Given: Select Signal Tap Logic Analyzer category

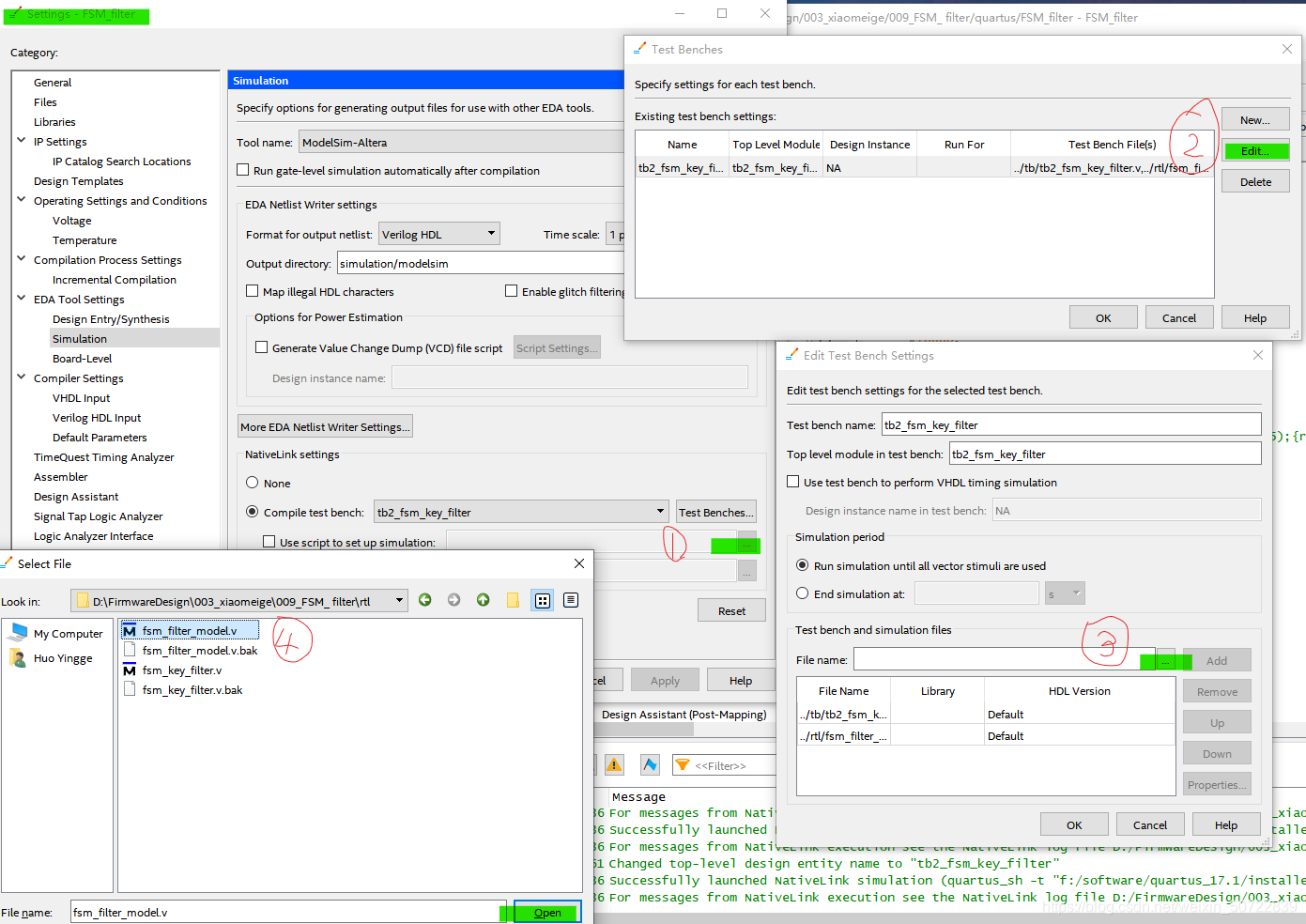Looking at the screenshot, I should click(x=99, y=516).
